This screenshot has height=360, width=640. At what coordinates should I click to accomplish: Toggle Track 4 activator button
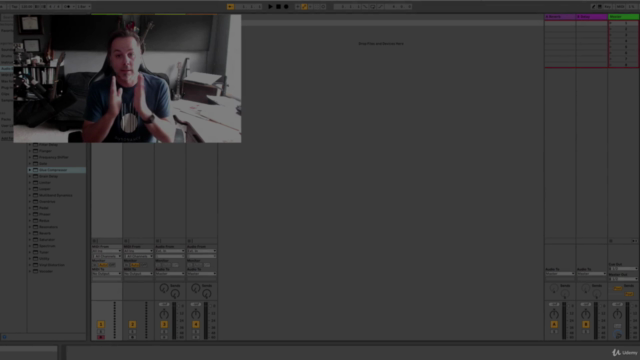point(196,324)
